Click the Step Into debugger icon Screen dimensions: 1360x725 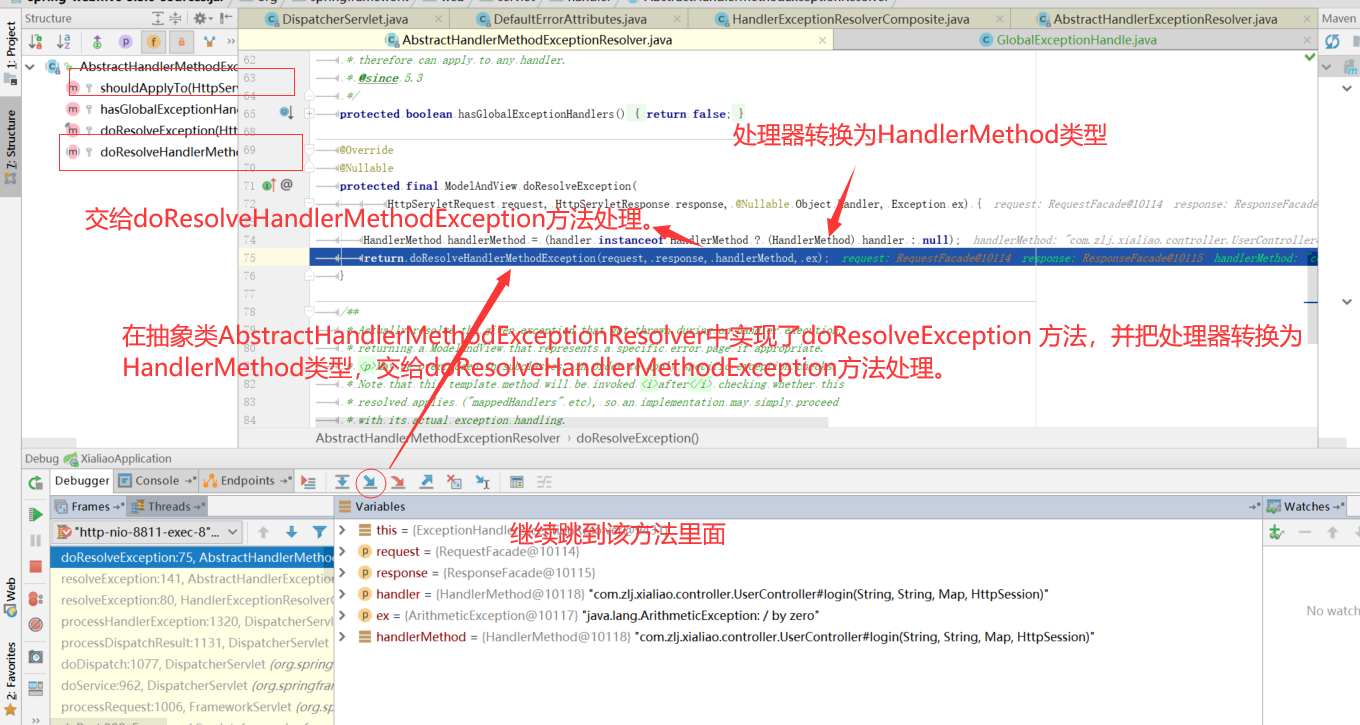pos(370,481)
